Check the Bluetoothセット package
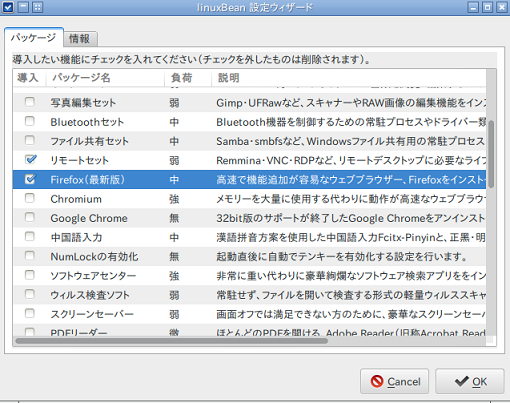Viewport: 510px width, 403px height. pos(30,121)
